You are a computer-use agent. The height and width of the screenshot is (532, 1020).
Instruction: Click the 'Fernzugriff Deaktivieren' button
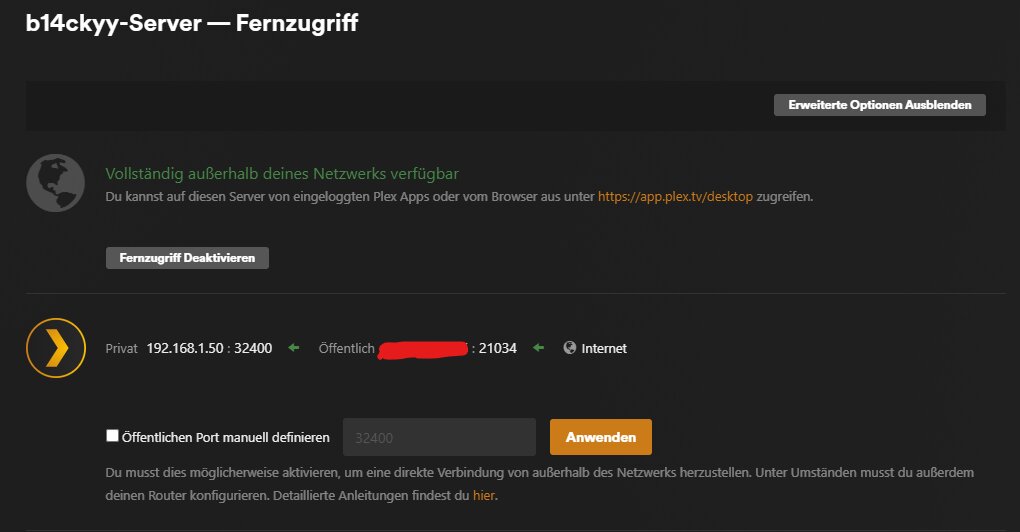tap(187, 258)
